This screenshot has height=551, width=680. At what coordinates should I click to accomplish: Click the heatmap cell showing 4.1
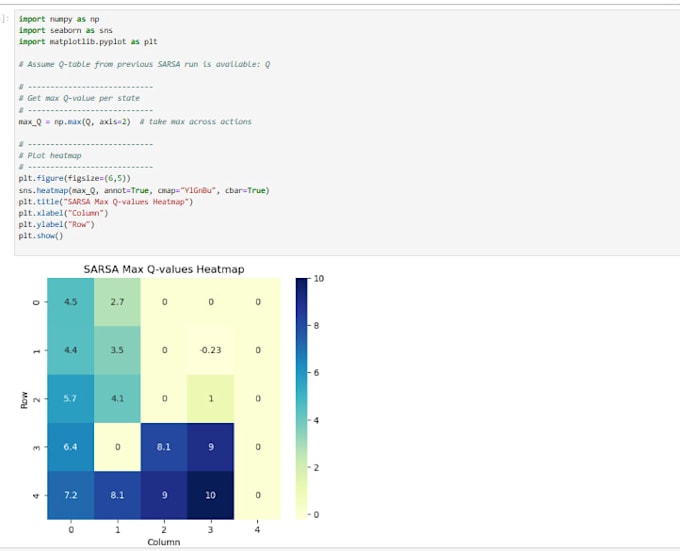click(x=117, y=398)
